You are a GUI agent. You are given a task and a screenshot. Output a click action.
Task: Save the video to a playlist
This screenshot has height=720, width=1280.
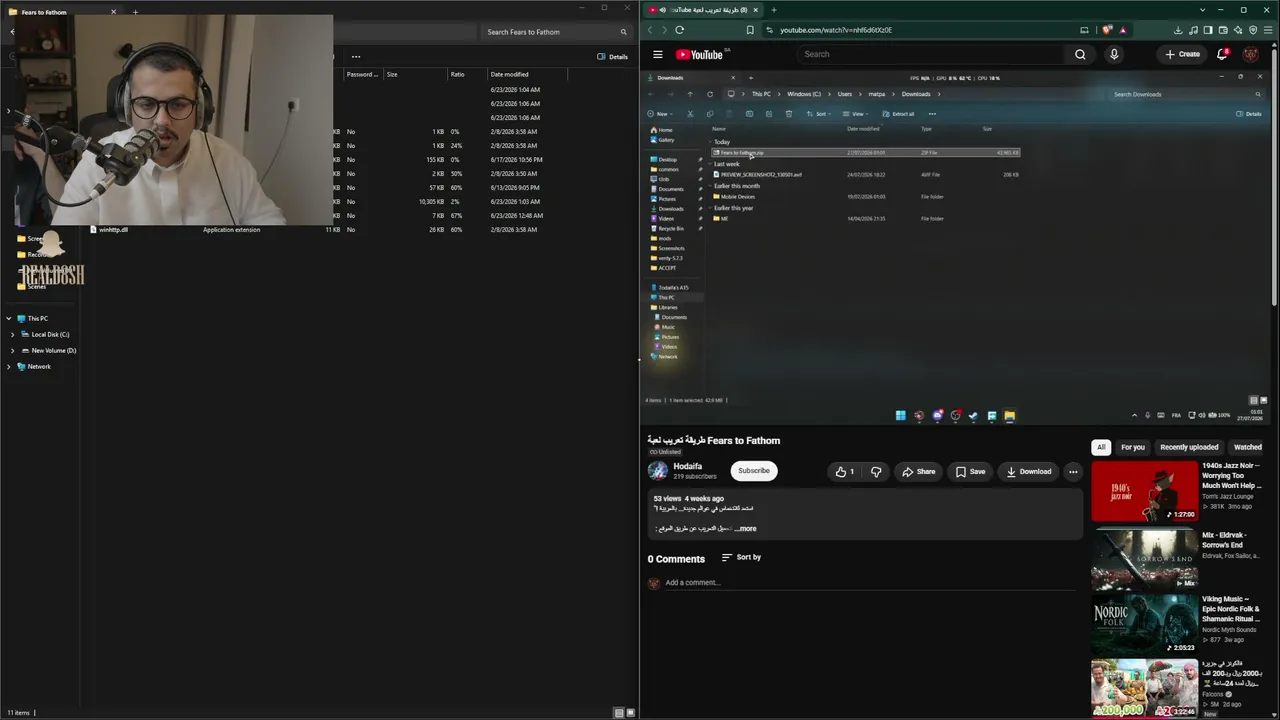(x=970, y=472)
